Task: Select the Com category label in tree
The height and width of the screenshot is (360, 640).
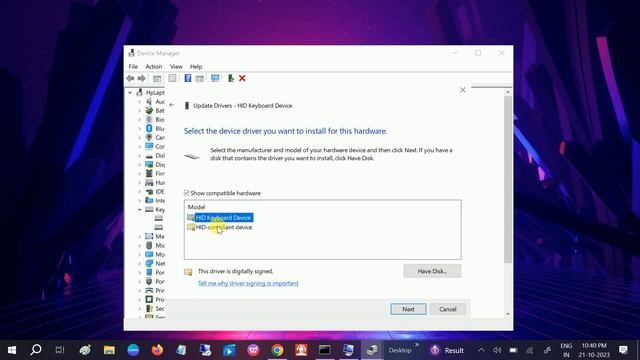Action: [160, 147]
